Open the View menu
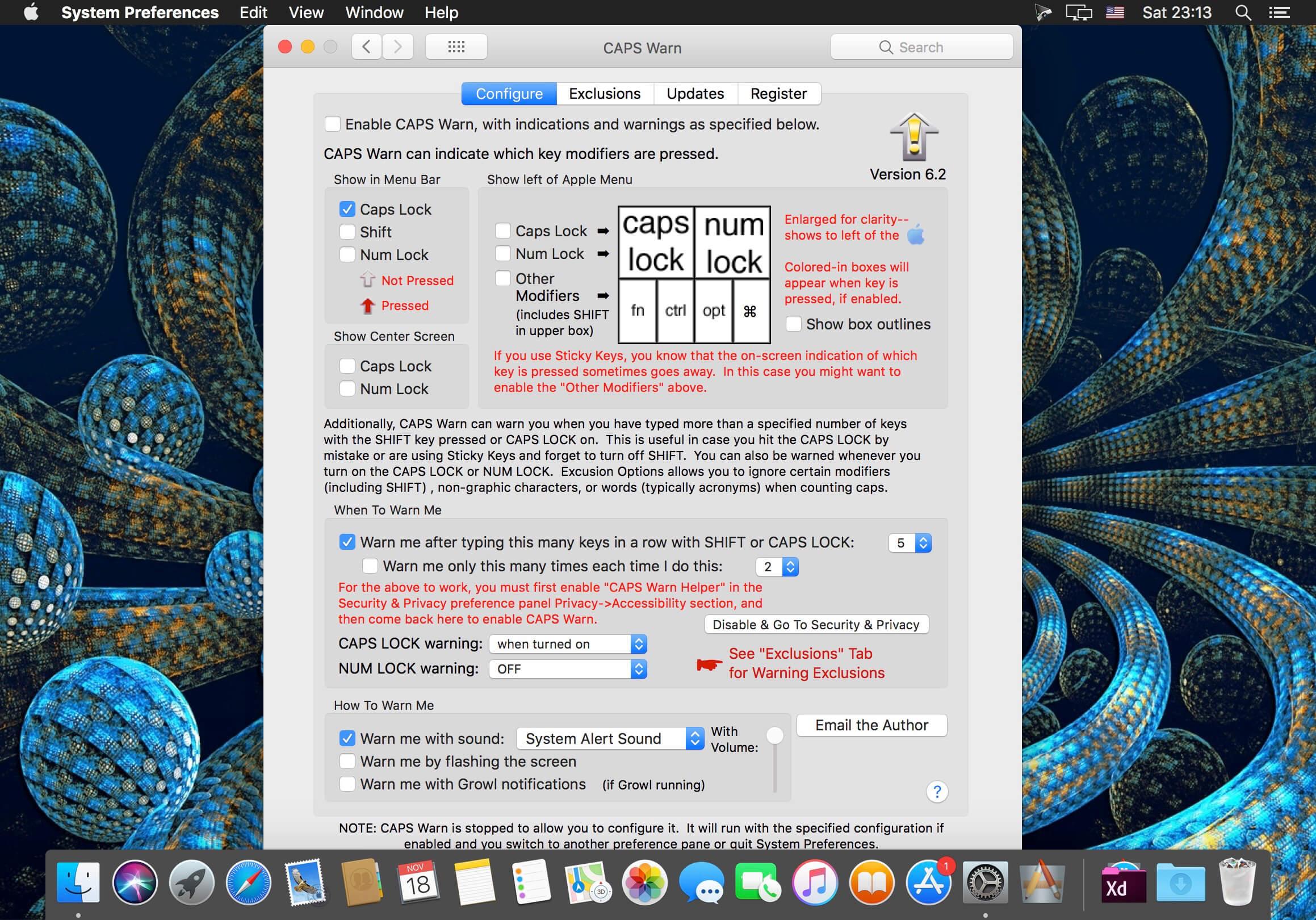Viewport: 1316px width, 920px height. 306,12
